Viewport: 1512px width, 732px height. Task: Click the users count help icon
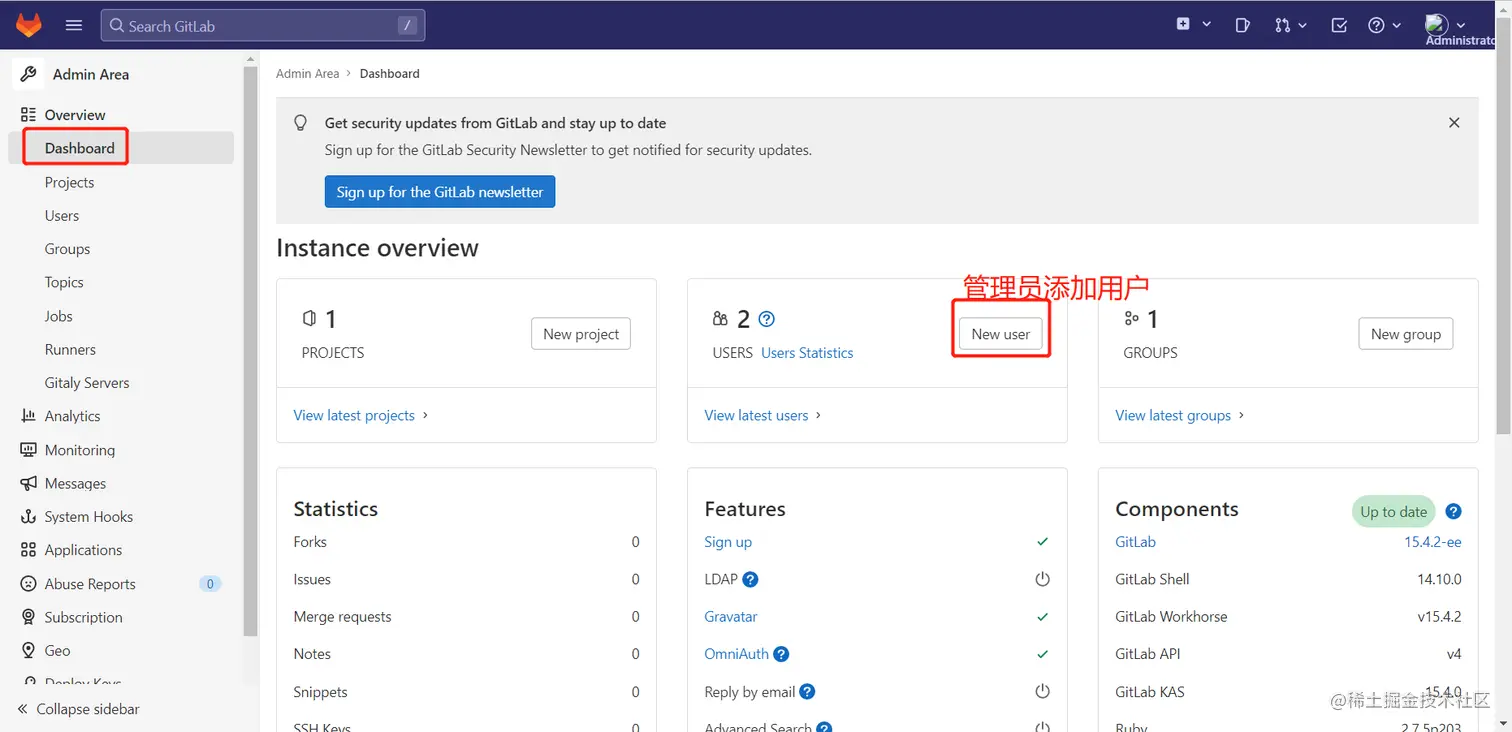coord(767,319)
